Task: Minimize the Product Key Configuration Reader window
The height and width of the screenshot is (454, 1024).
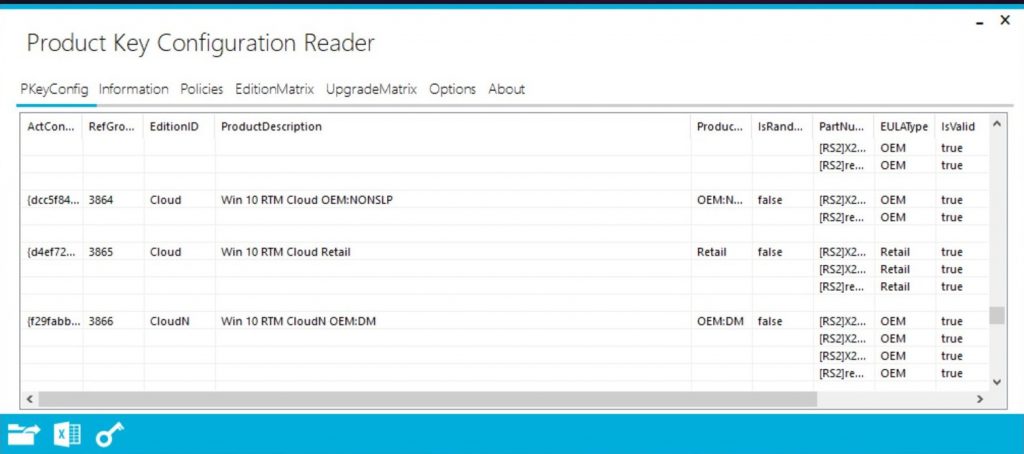Action: click(980, 23)
